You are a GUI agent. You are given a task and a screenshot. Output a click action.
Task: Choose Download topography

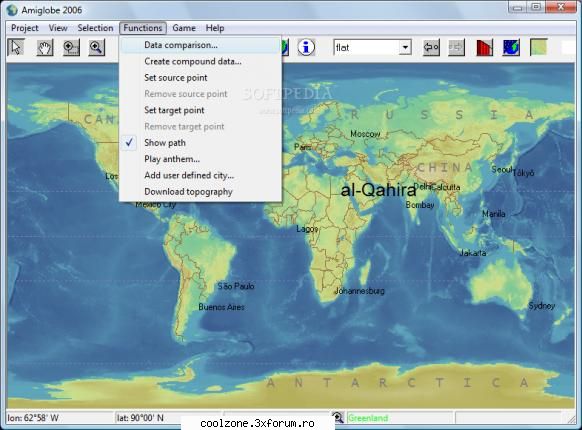point(200,192)
